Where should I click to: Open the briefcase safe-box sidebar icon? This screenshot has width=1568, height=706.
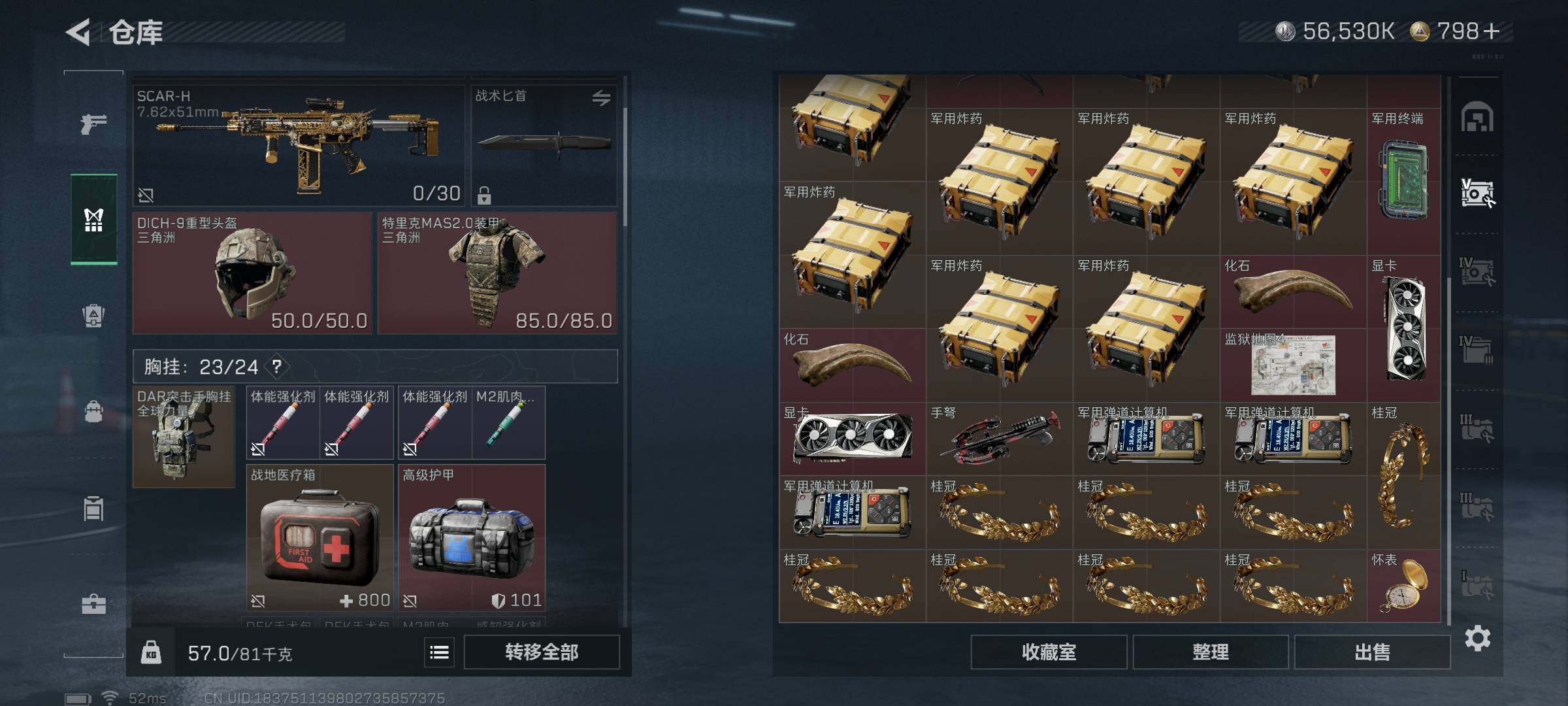[x=93, y=603]
